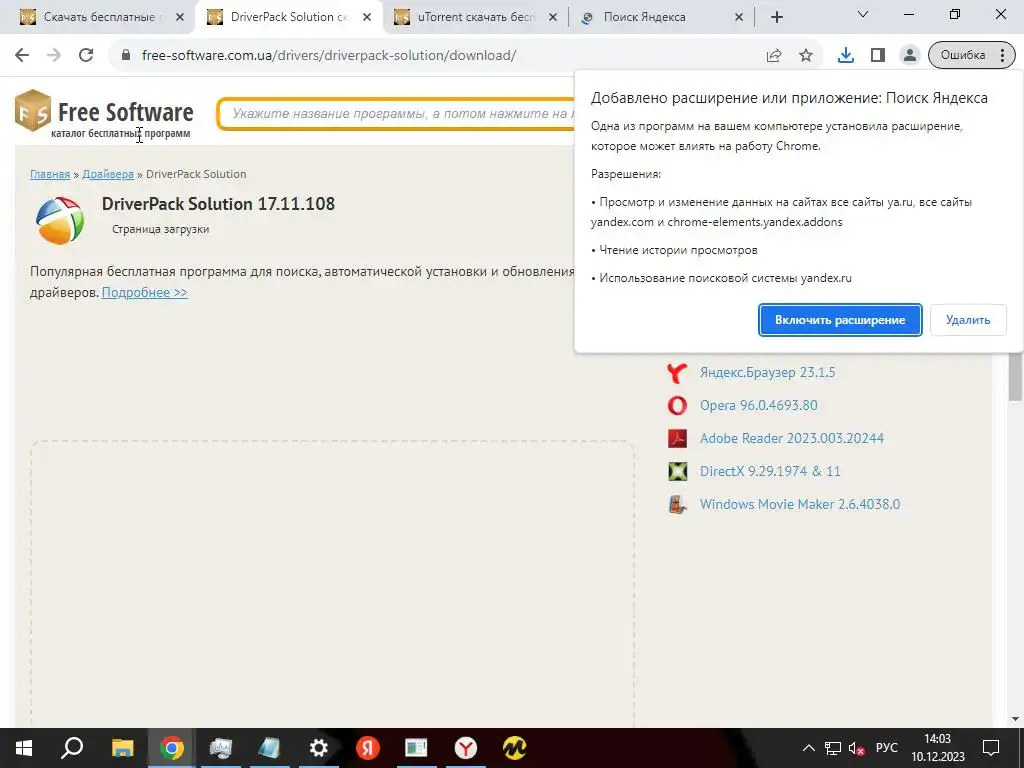Show hidden system tray icons

tap(808, 748)
